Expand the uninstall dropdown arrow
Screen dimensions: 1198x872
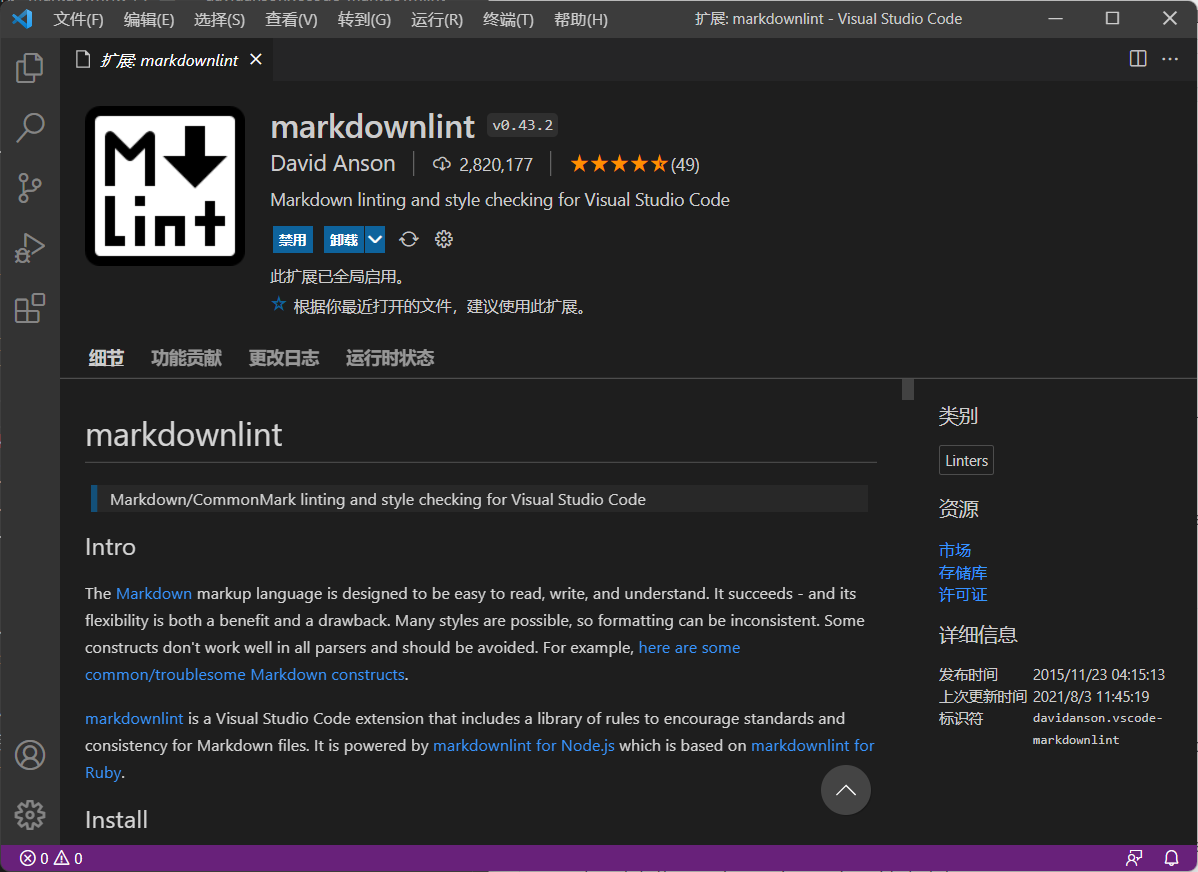pyautogui.click(x=374, y=239)
